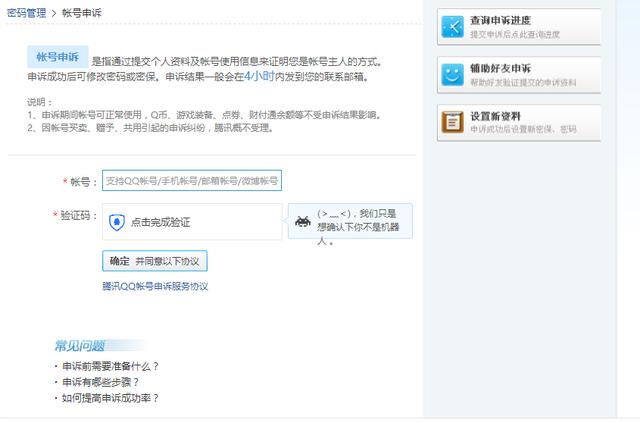Click note 1 about 申诉期间帐号可正常使用
This screenshot has width=640, height=423.
pos(204,115)
